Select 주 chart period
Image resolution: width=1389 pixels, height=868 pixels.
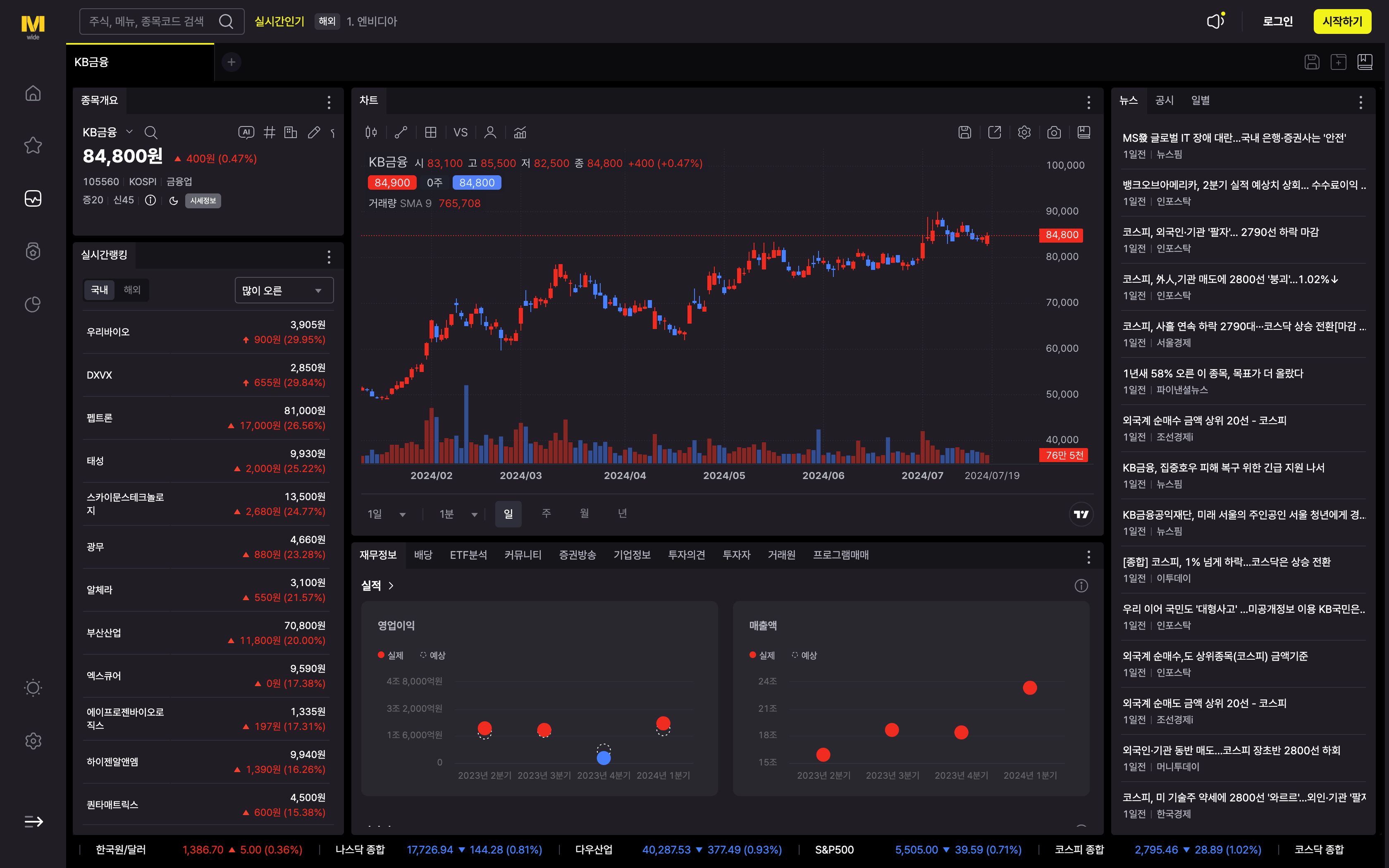(x=547, y=513)
